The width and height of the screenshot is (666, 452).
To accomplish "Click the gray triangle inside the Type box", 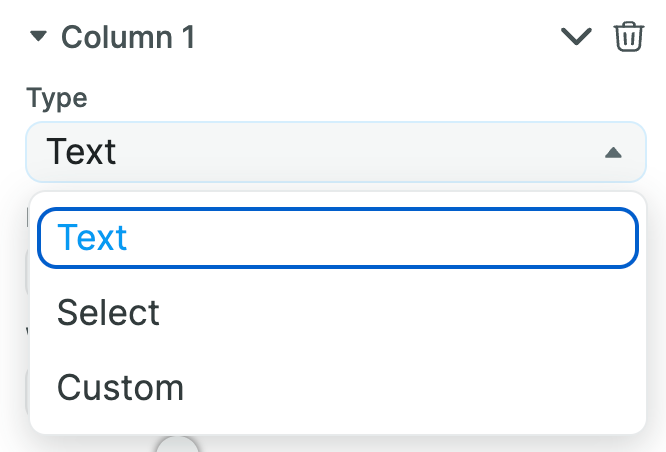I will coord(613,153).
